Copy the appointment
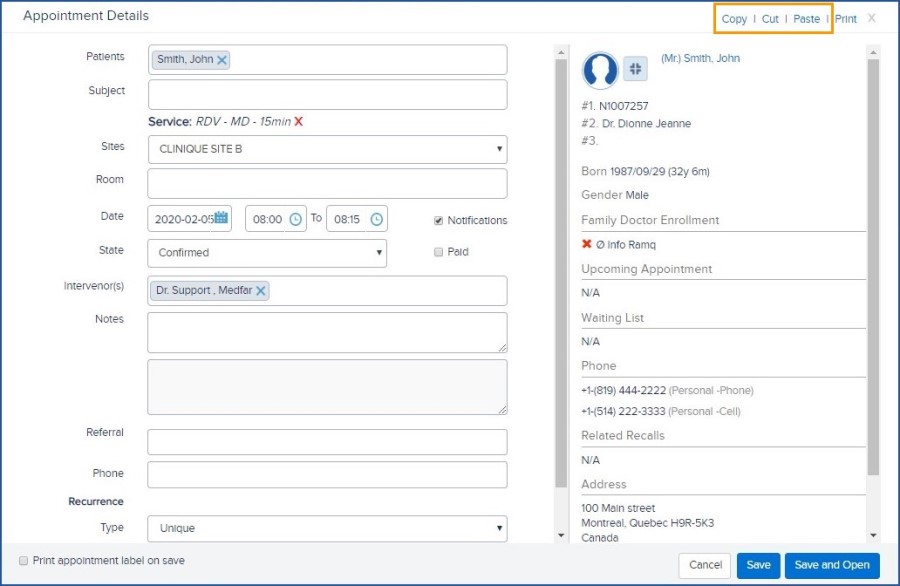This screenshot has width=900, height=586. coord(733,18)
